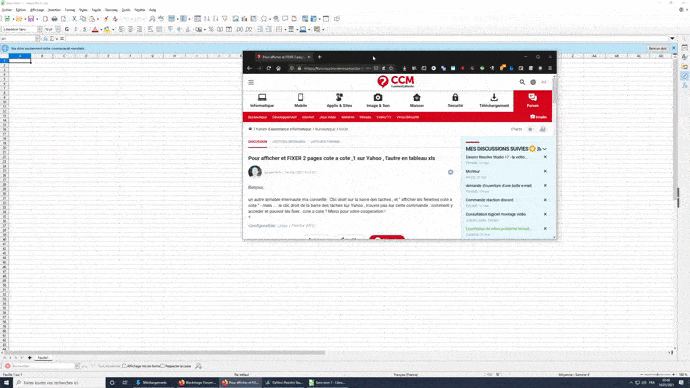Click the Save document icon in Calc toolbar
The image size is (690, 388).
click(x=31, y=19)
